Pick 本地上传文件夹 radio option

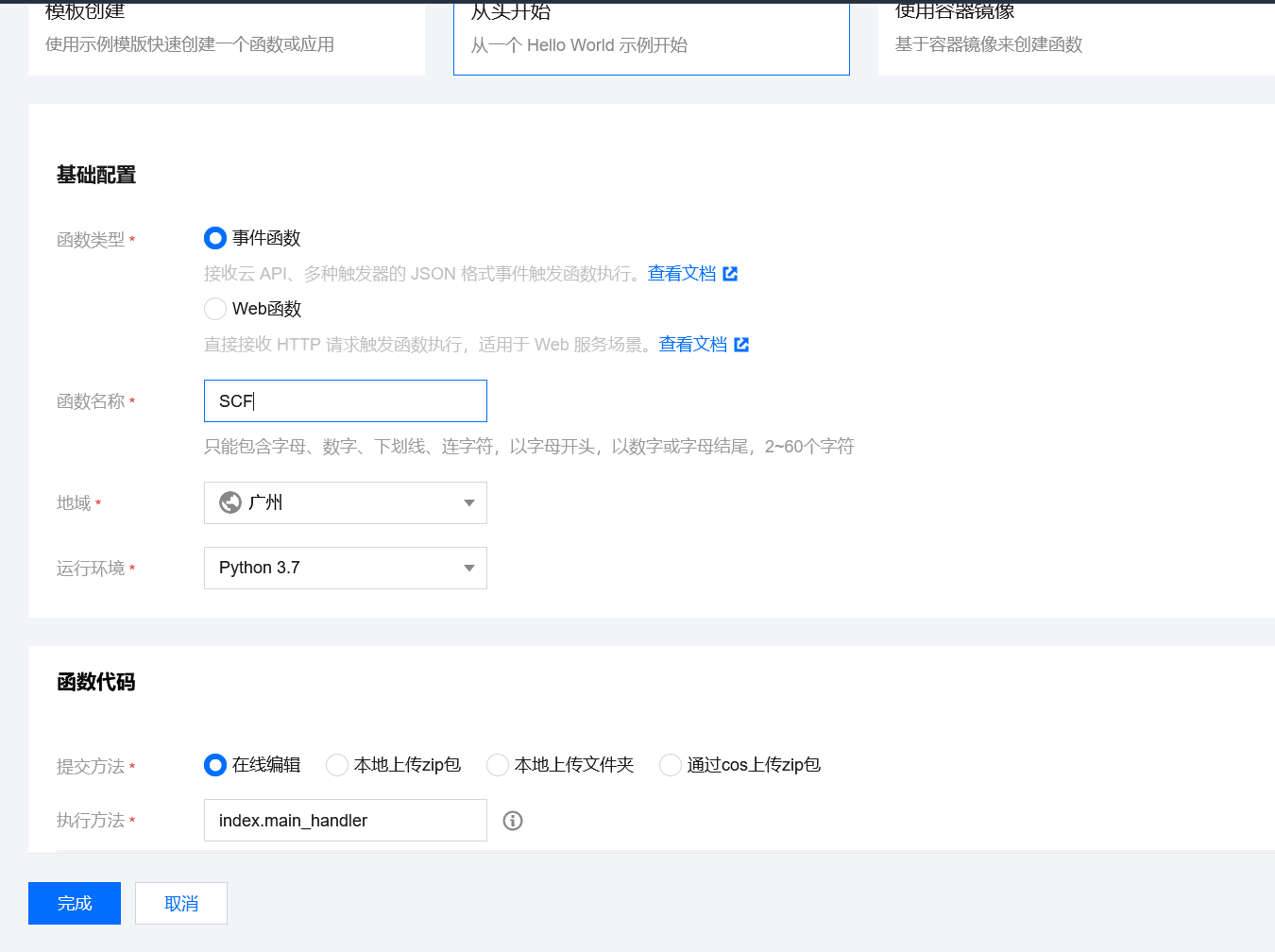click(x=498, y=765)
